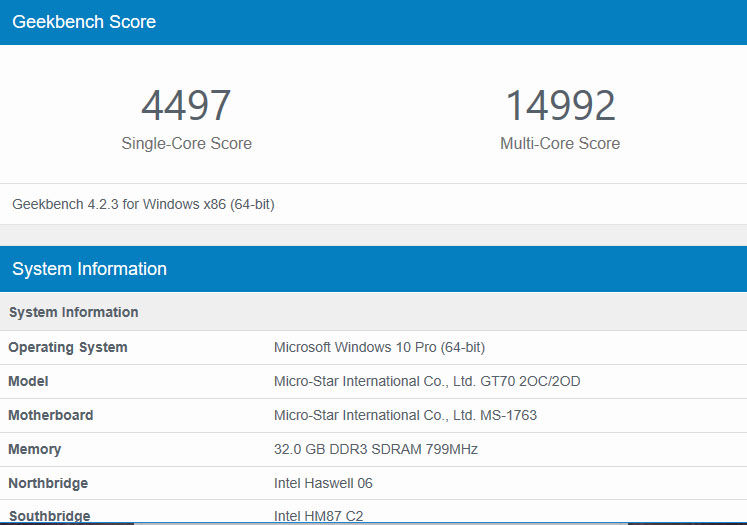The height and width of the screenshot is (525, 747).
Task: Click the Southbridge row label
Action: tap(50, 516)
